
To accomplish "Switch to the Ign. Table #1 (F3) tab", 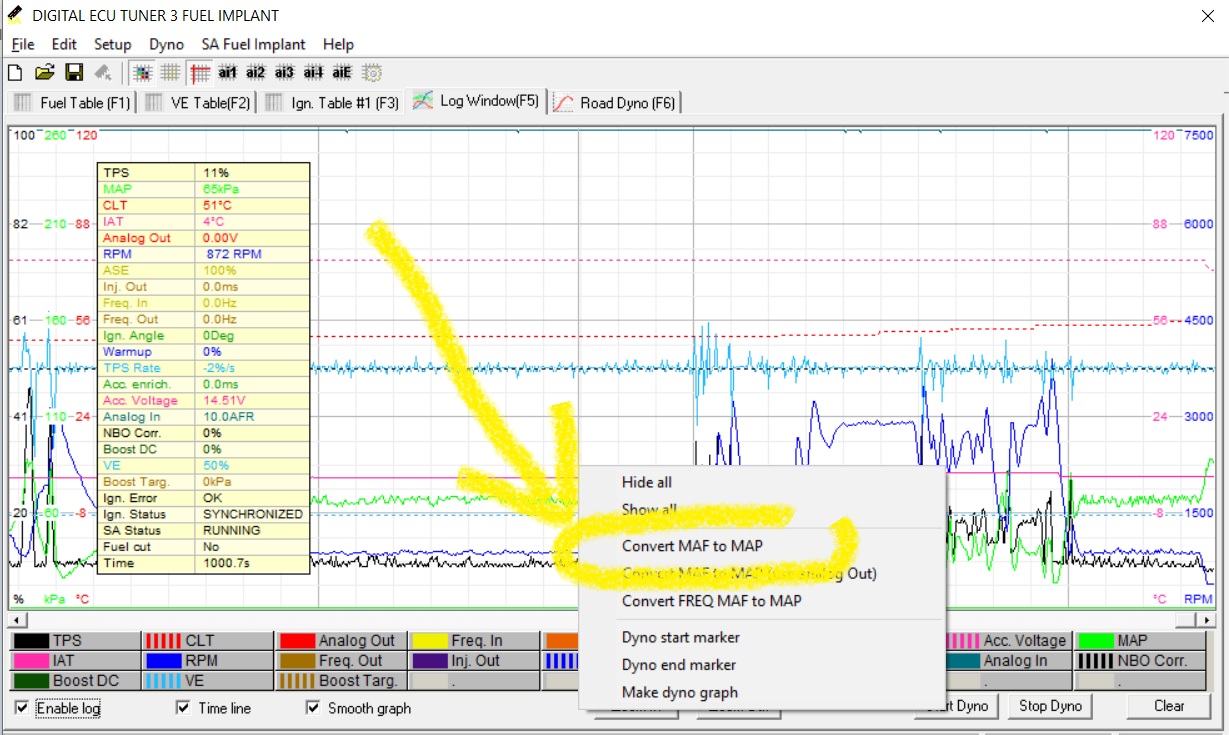I will 330,102.
